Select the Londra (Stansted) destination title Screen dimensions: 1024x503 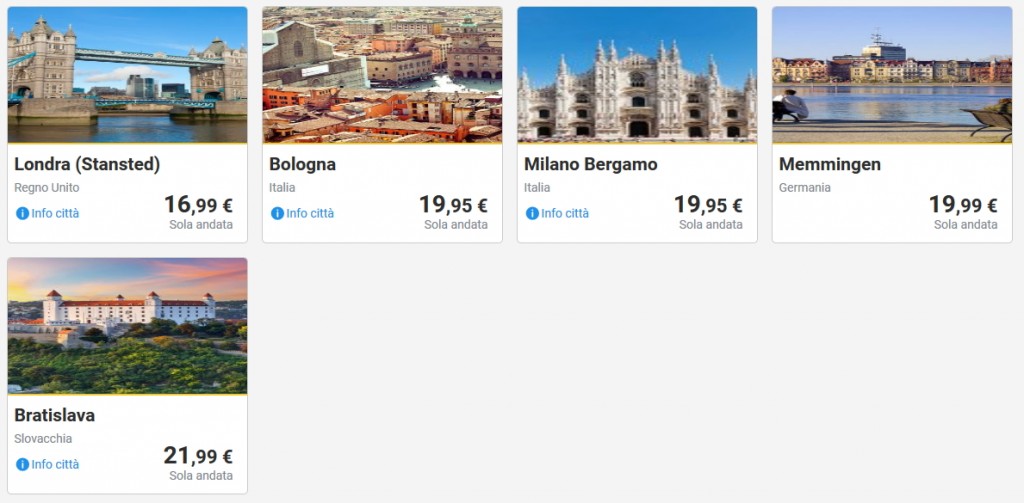(x=87, y=164)
